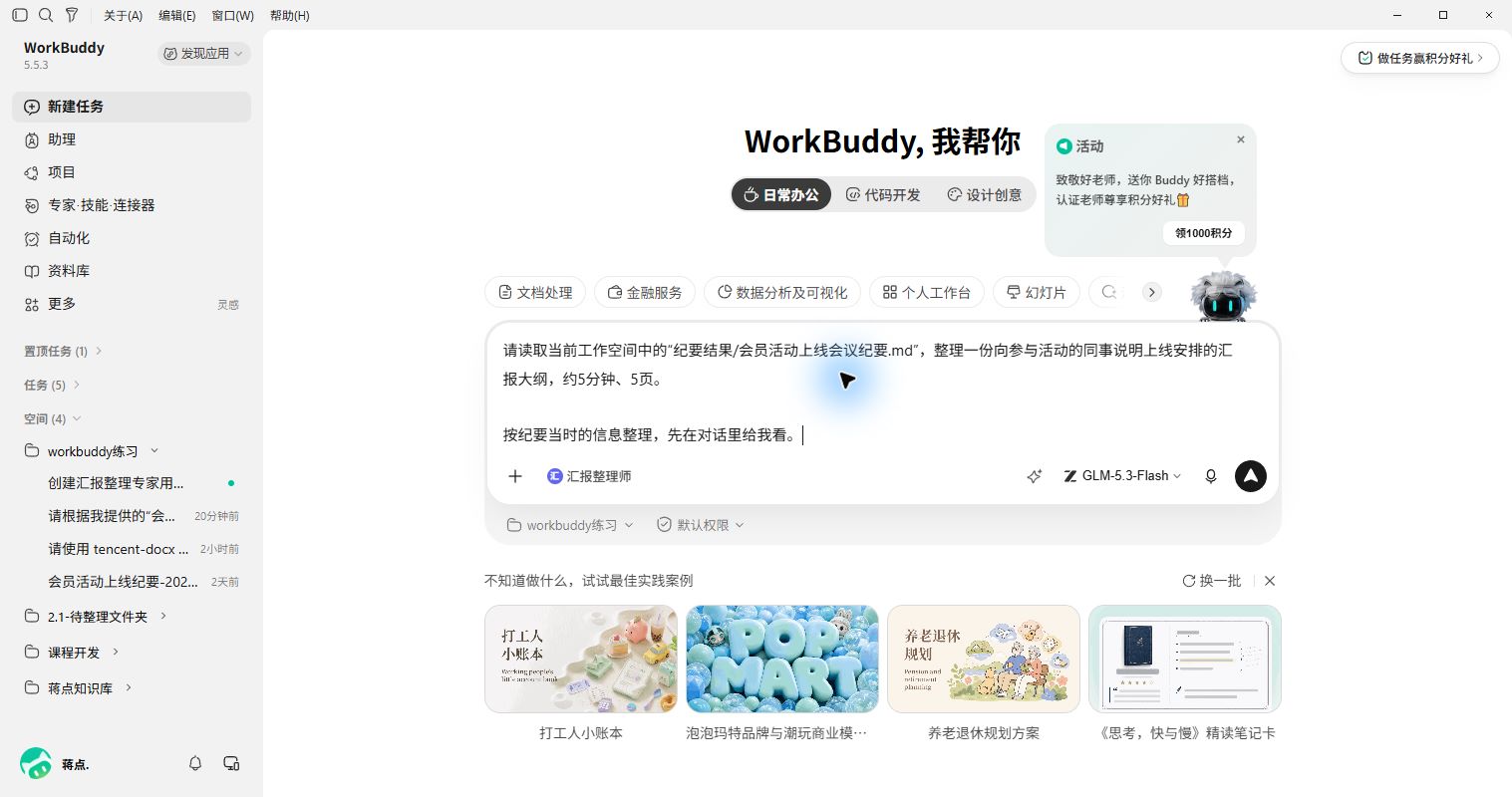Click inside the task prompt text field
The image size is (1512, 797).
click(x=882, y=393)
